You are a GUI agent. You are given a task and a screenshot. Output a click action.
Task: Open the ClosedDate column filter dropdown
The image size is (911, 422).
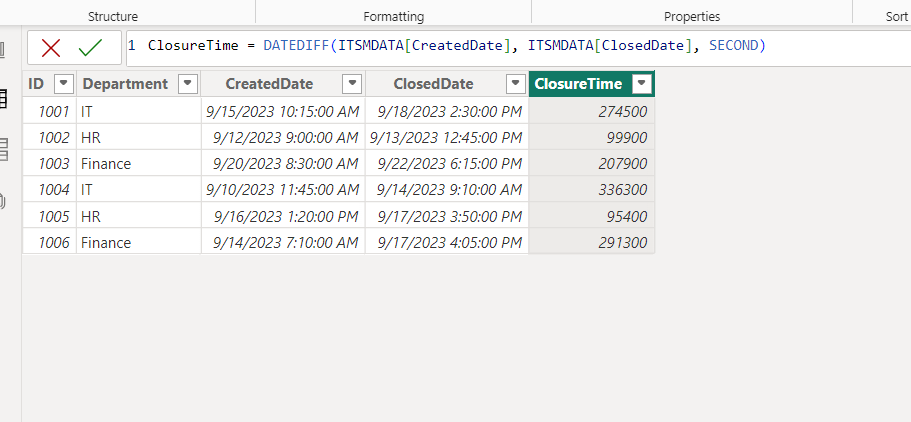click(x=515, y=84)
